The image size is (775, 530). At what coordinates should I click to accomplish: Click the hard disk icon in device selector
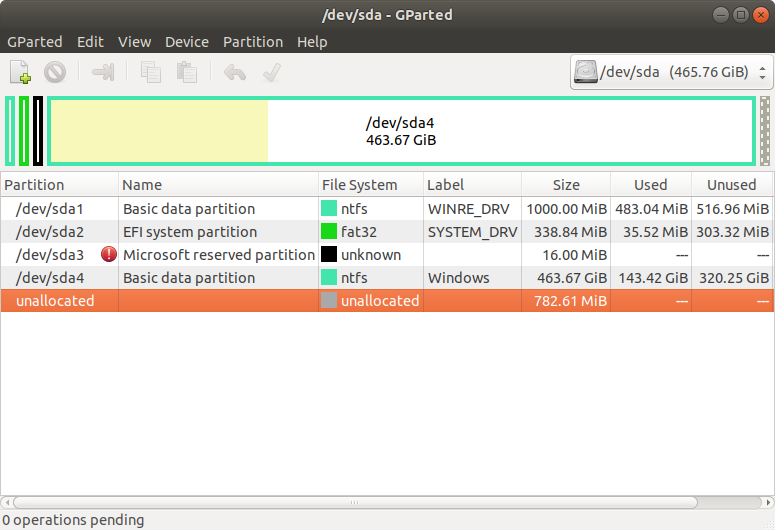point(586,72)
